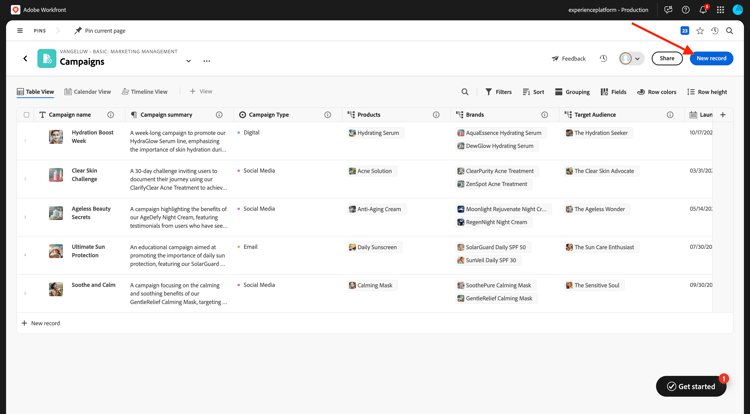Switch to Table View tab

35,91
